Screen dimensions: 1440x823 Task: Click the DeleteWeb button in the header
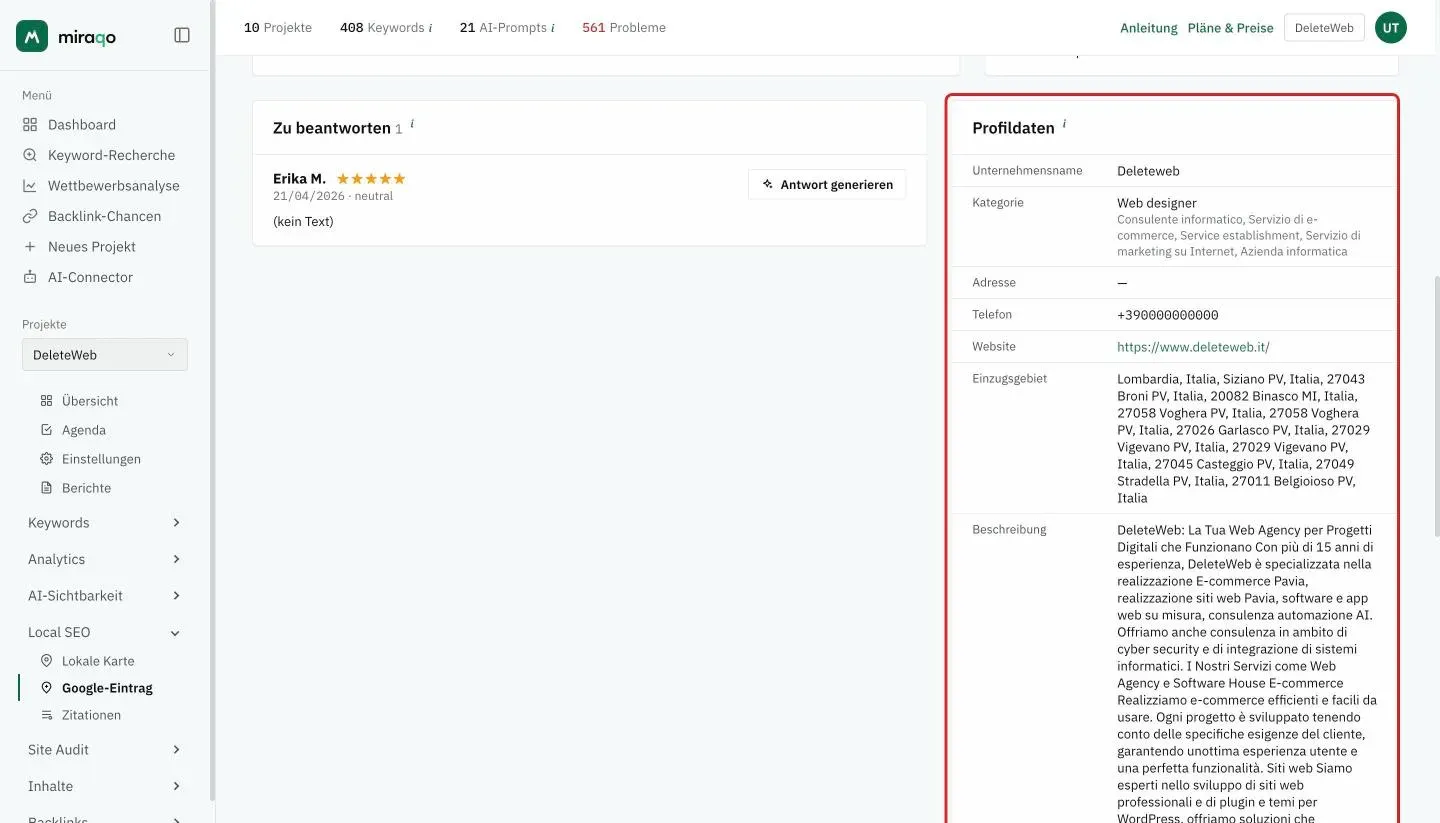coord(1324,28)
